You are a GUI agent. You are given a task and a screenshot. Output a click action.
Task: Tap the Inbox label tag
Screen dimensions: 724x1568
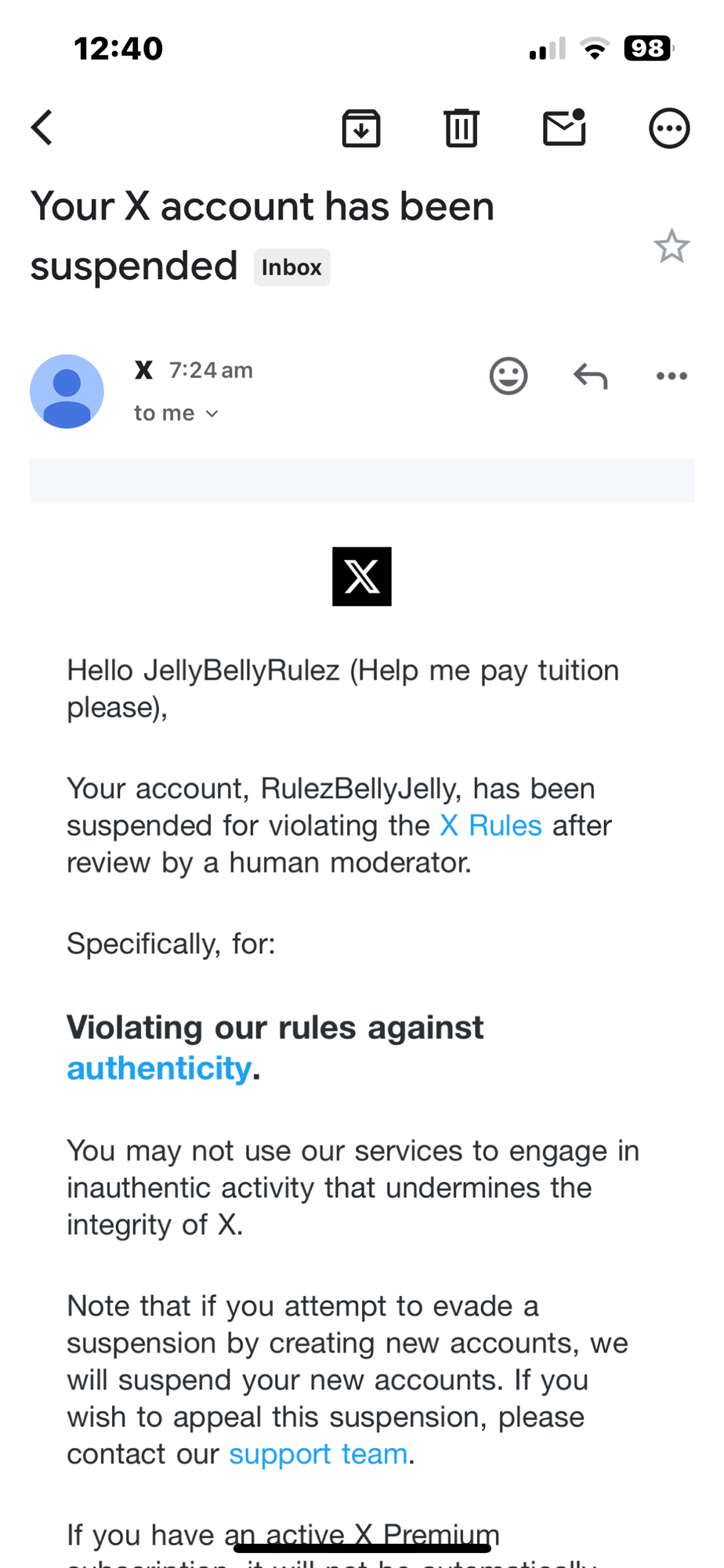pyautogui.click(x=291, y=267)
